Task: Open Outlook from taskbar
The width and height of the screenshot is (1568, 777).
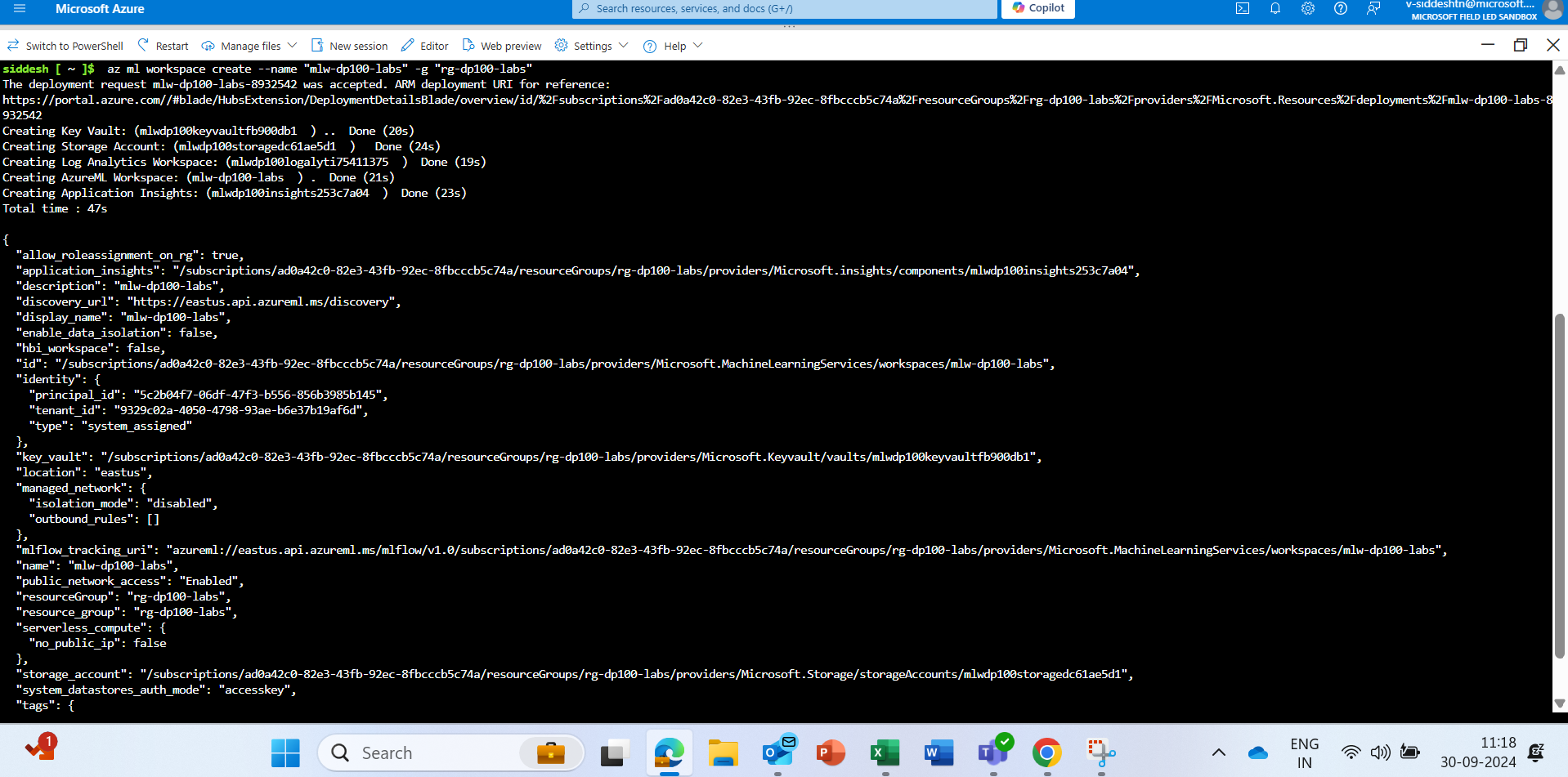Action: pos(777,752)
